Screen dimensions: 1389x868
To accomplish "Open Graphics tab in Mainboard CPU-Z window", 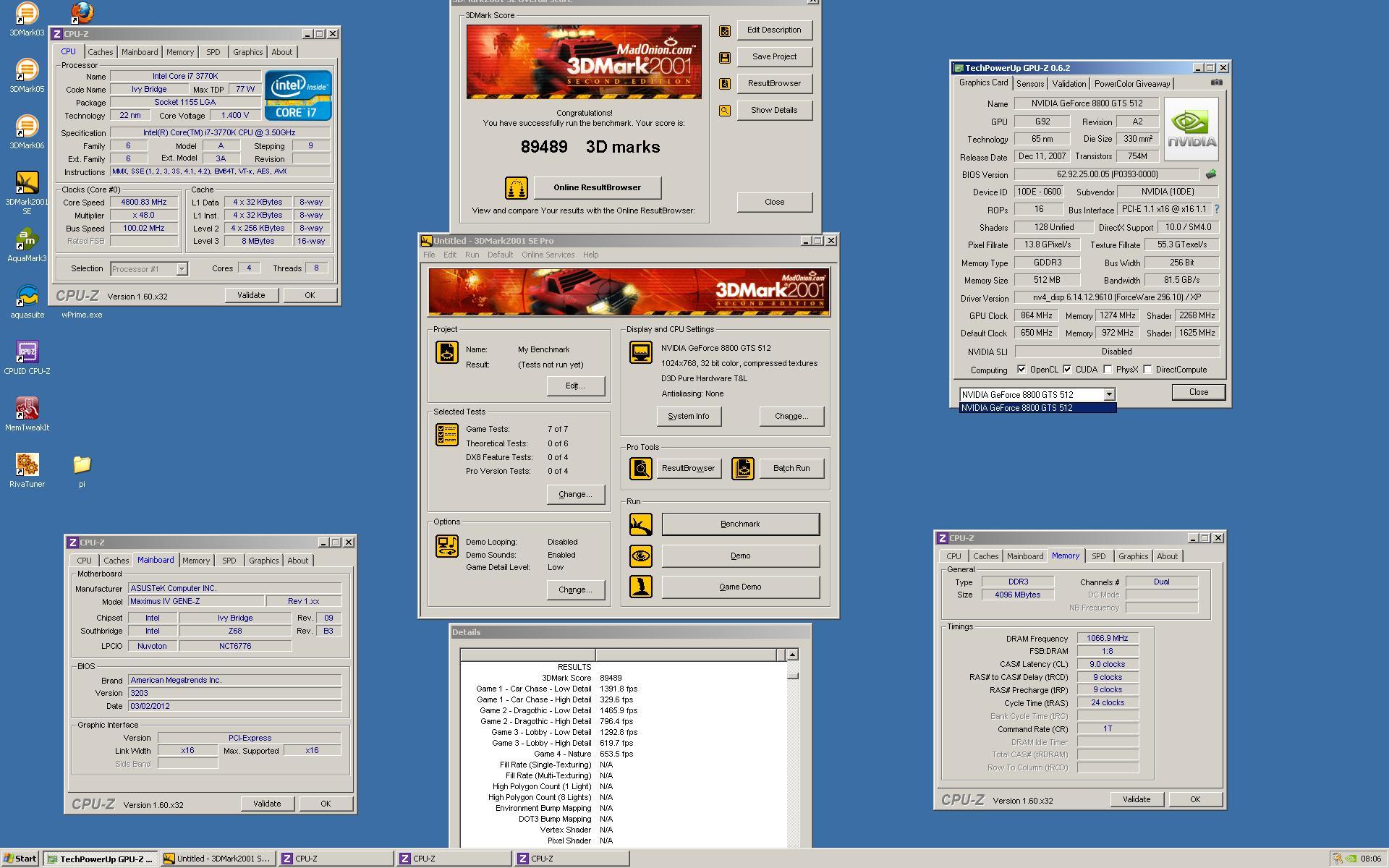I will (263, 561).
